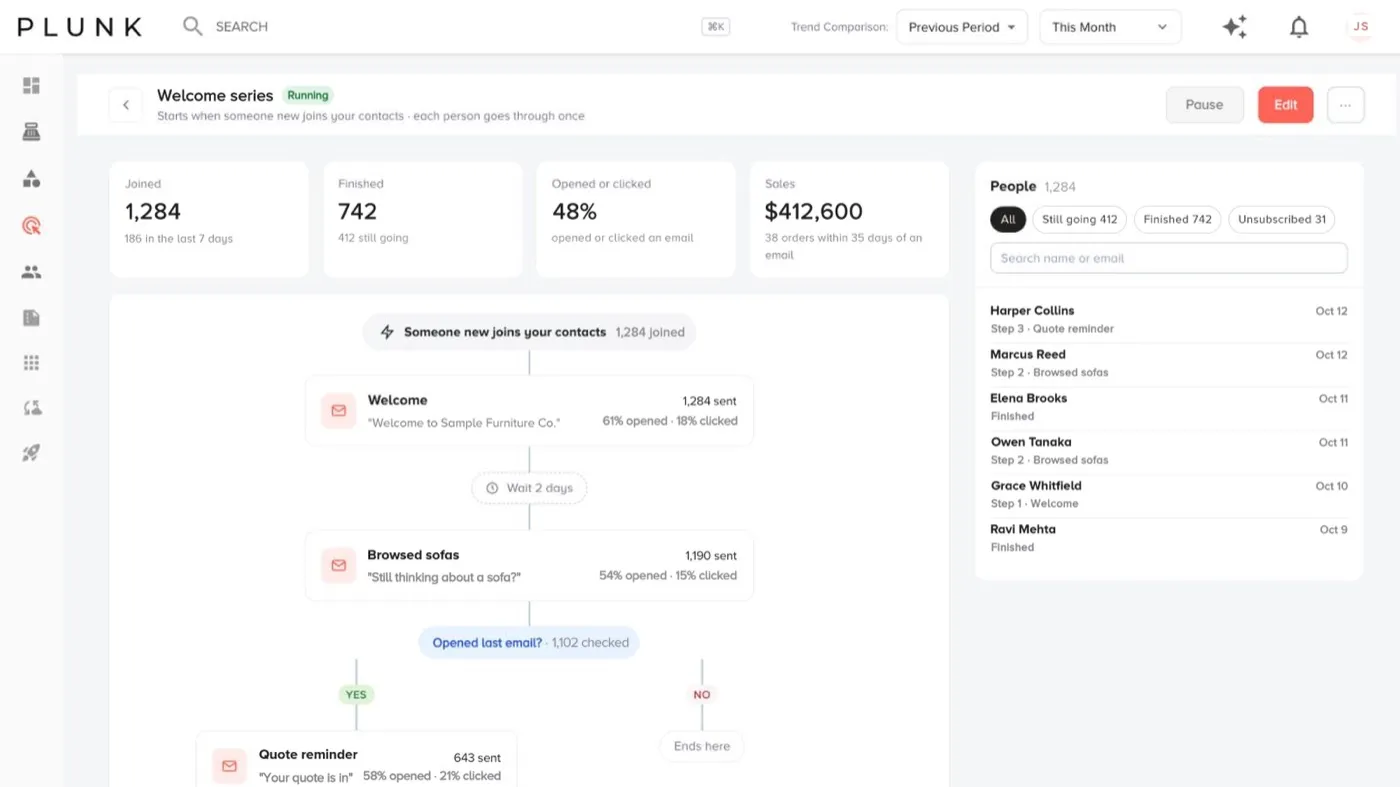Click the ⌘K shortcut badge

pyautogui.click(x=716, y=27)
